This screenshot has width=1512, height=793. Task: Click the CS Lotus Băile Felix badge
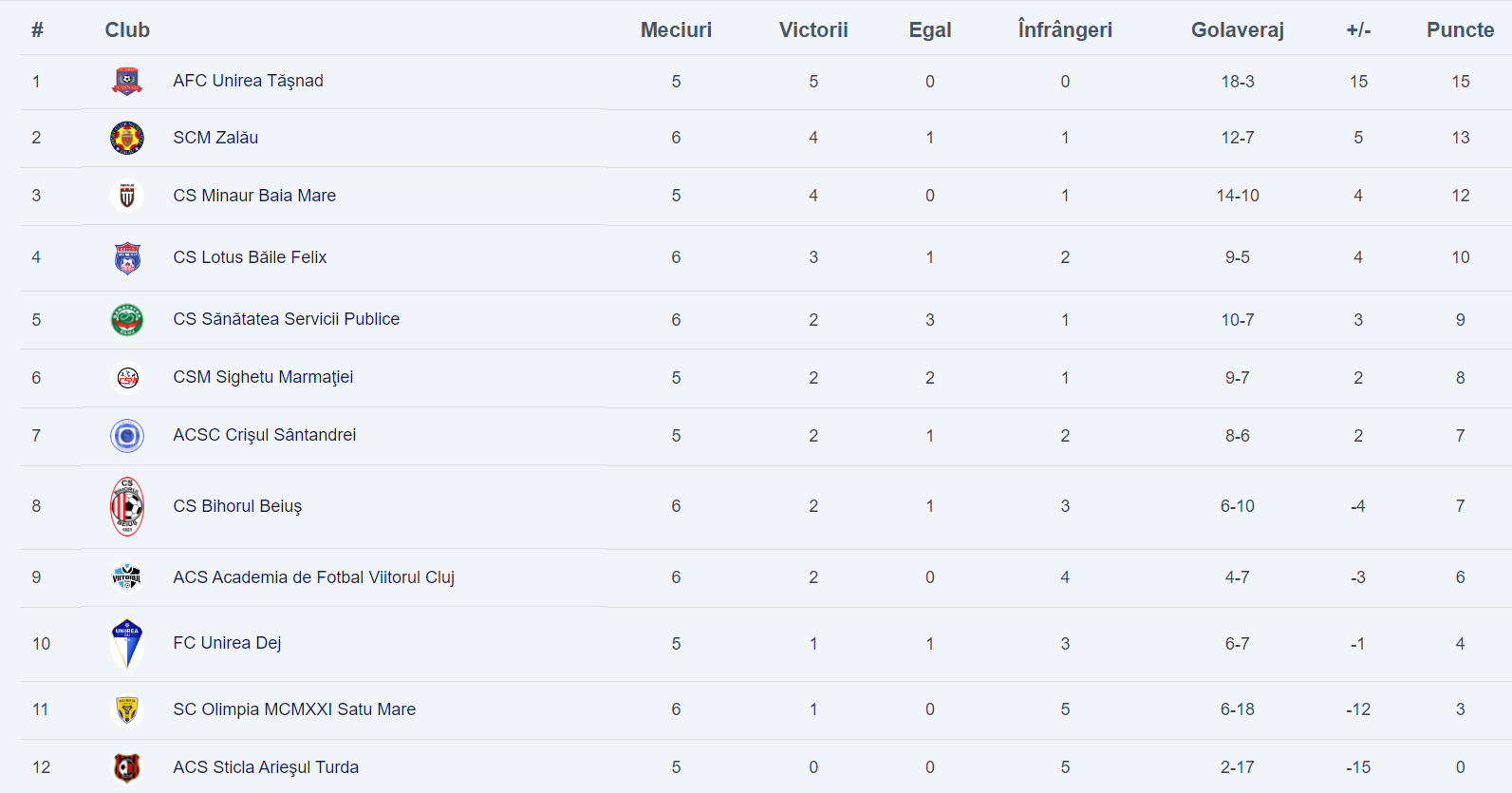point(127,257)
